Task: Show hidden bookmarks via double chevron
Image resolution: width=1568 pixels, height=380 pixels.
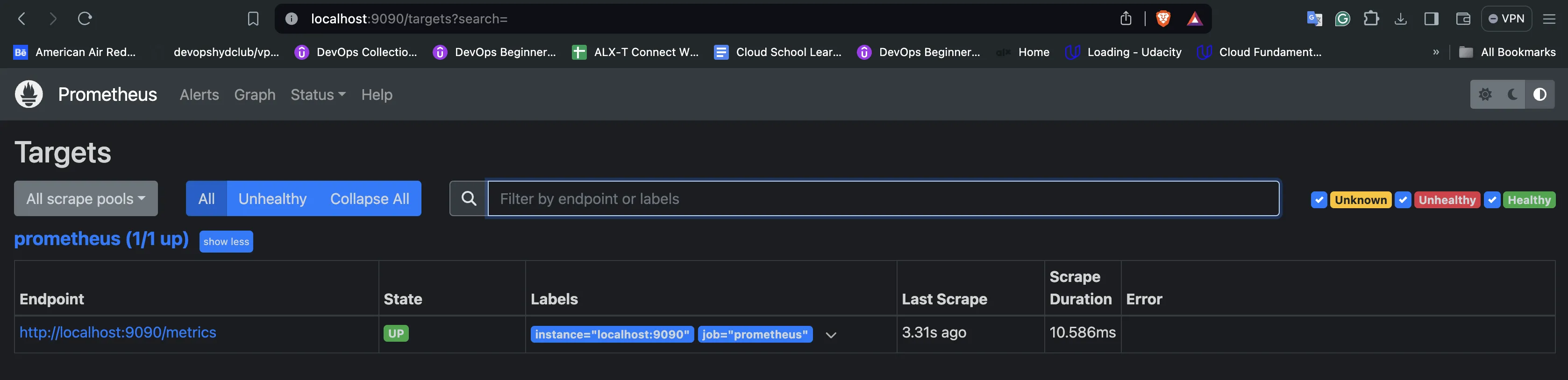Action: [1436, 52]
